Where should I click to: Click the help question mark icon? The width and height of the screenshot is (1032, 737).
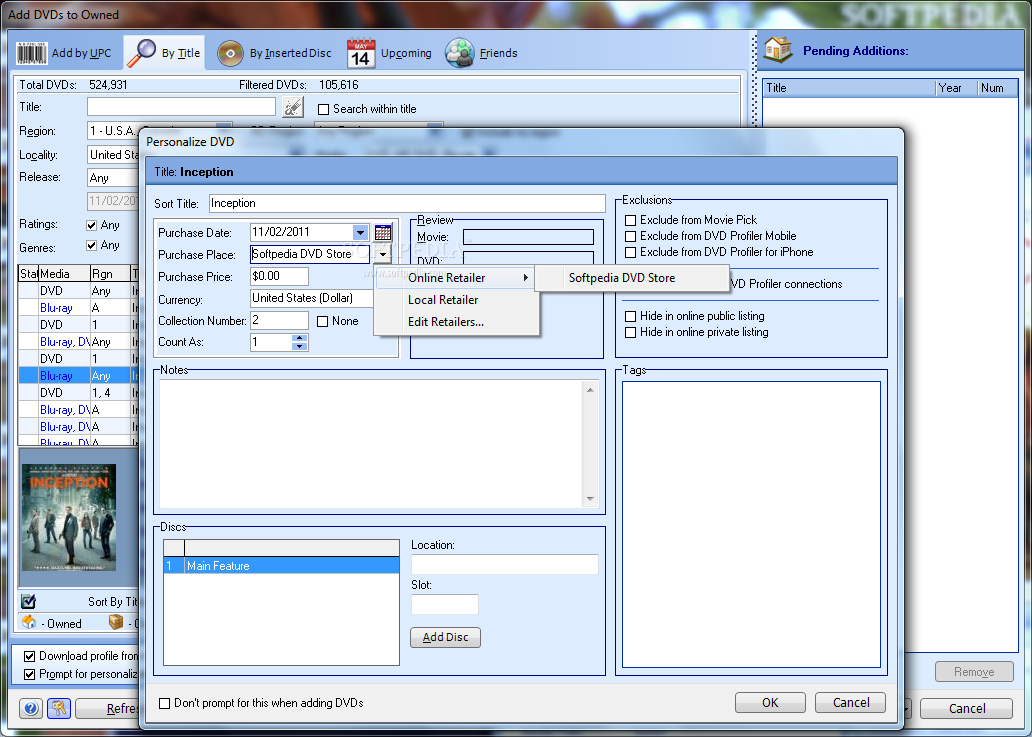[x=30, y=708]
